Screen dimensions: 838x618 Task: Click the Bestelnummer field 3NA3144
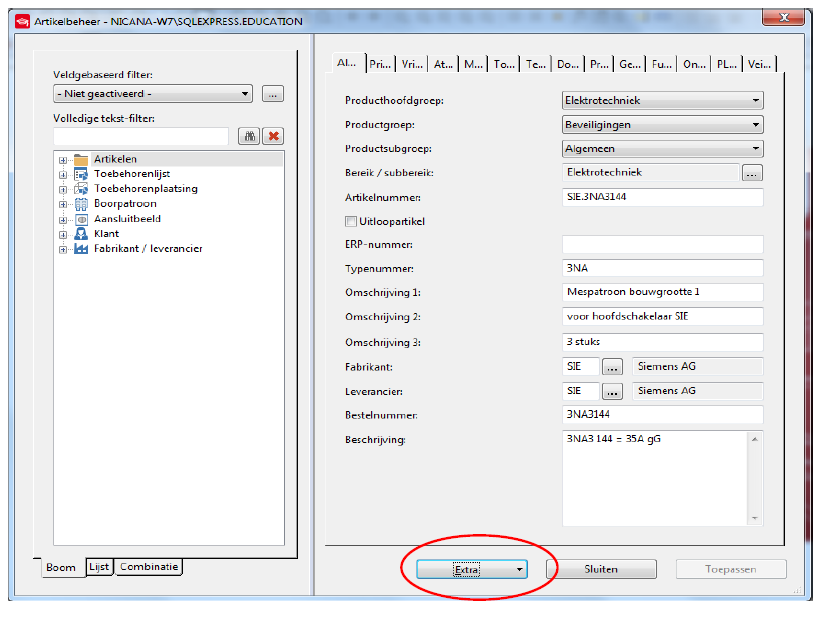click(663, 415)
